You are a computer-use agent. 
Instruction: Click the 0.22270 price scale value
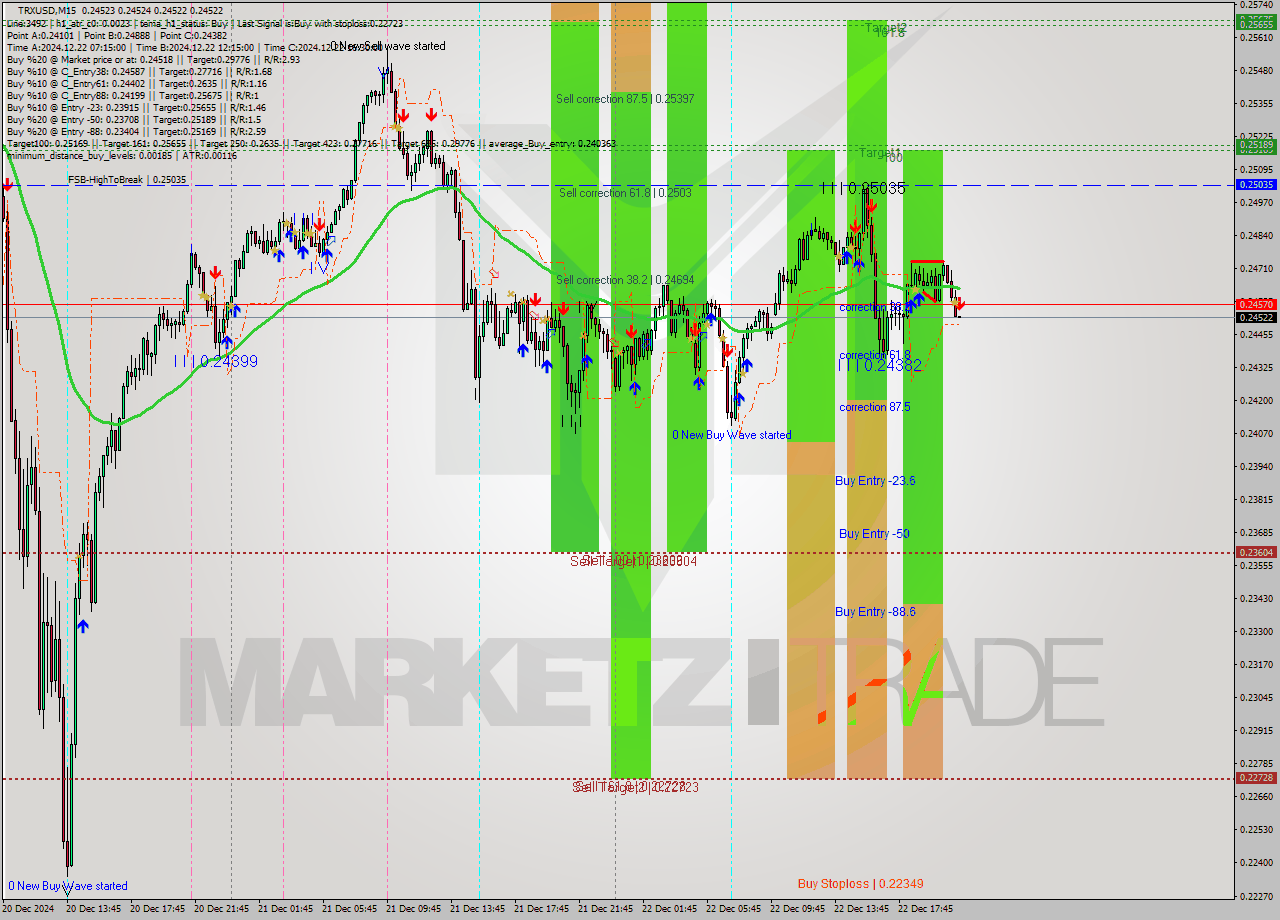click(1256, 895)
